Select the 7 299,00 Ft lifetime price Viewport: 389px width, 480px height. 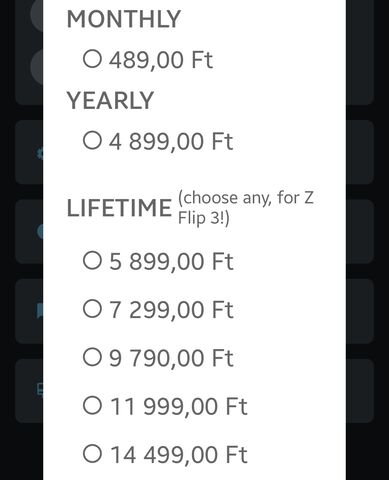coord(158,310)
